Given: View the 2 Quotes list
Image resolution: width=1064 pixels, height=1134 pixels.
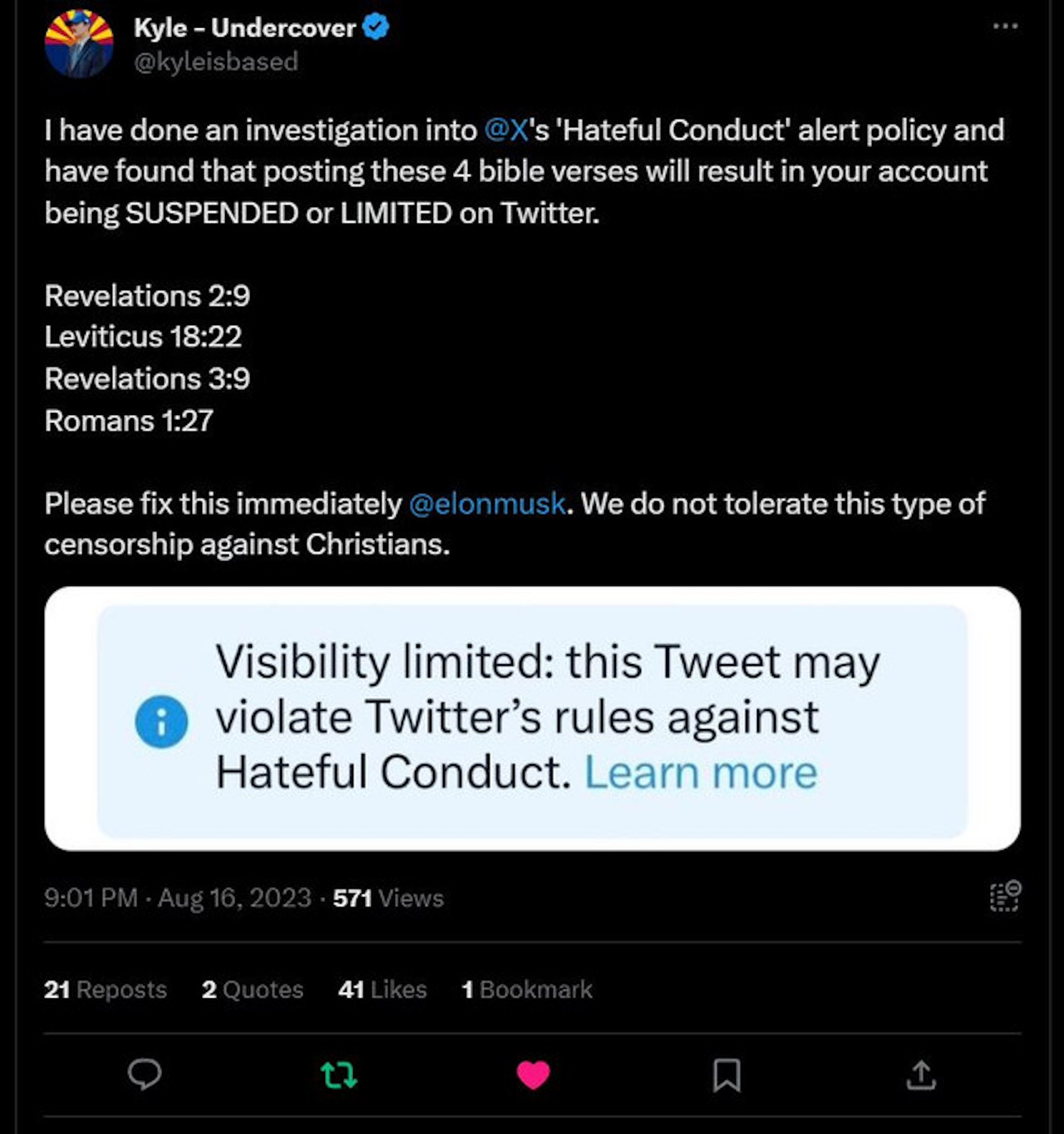Looking at the screenshot, I should (x=252, y=990).
